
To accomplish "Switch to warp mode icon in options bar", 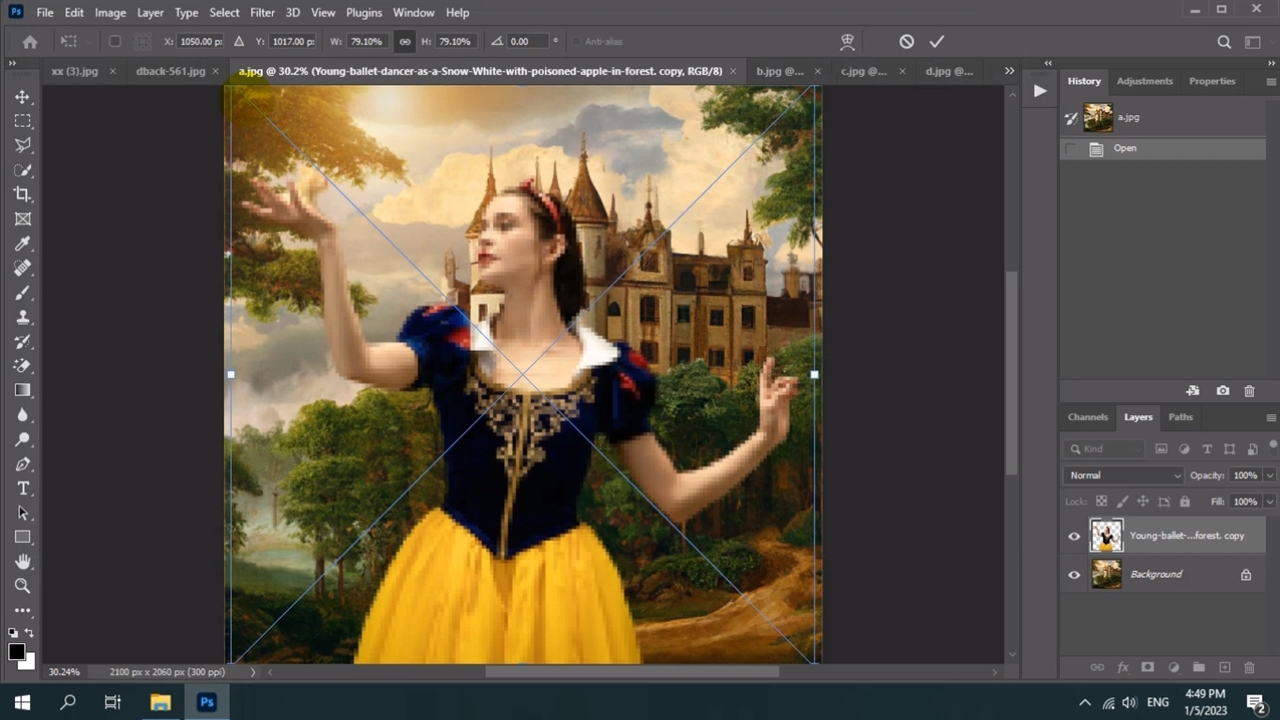I will coord(847,42).
